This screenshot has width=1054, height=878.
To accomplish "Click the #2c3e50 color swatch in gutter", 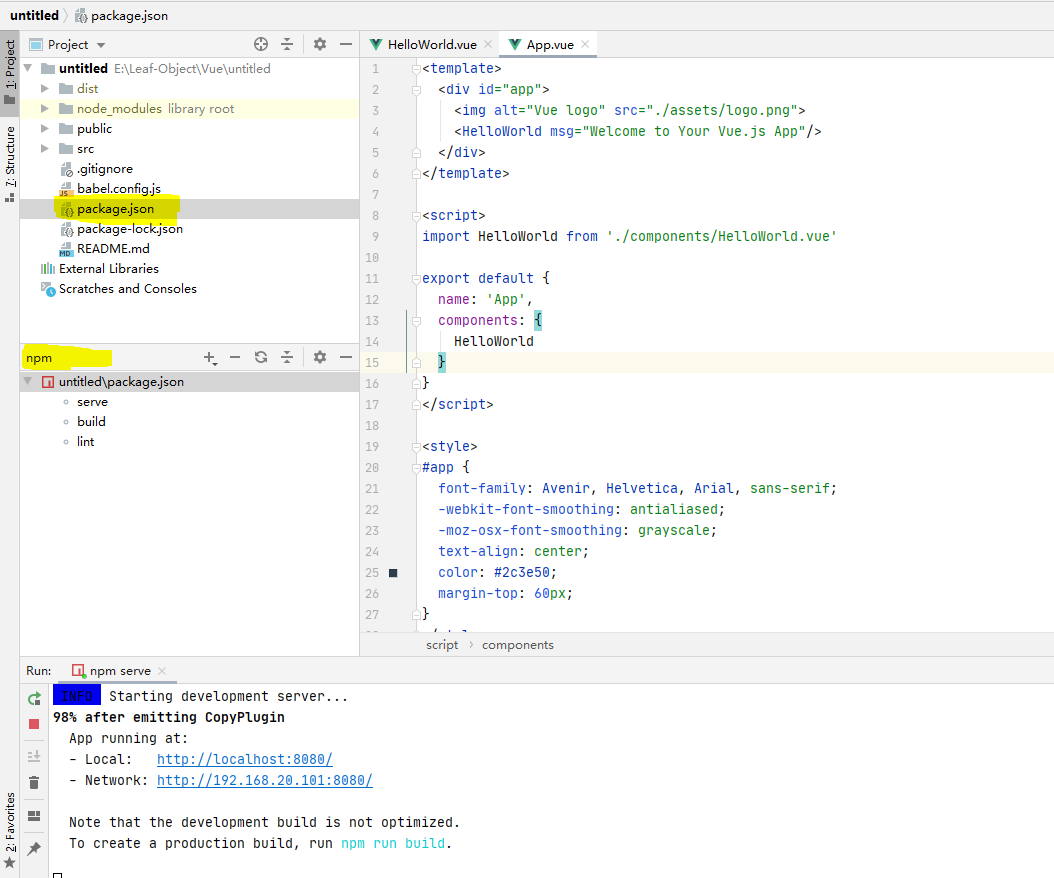I will pyautogui.click(x=393, y=573).
